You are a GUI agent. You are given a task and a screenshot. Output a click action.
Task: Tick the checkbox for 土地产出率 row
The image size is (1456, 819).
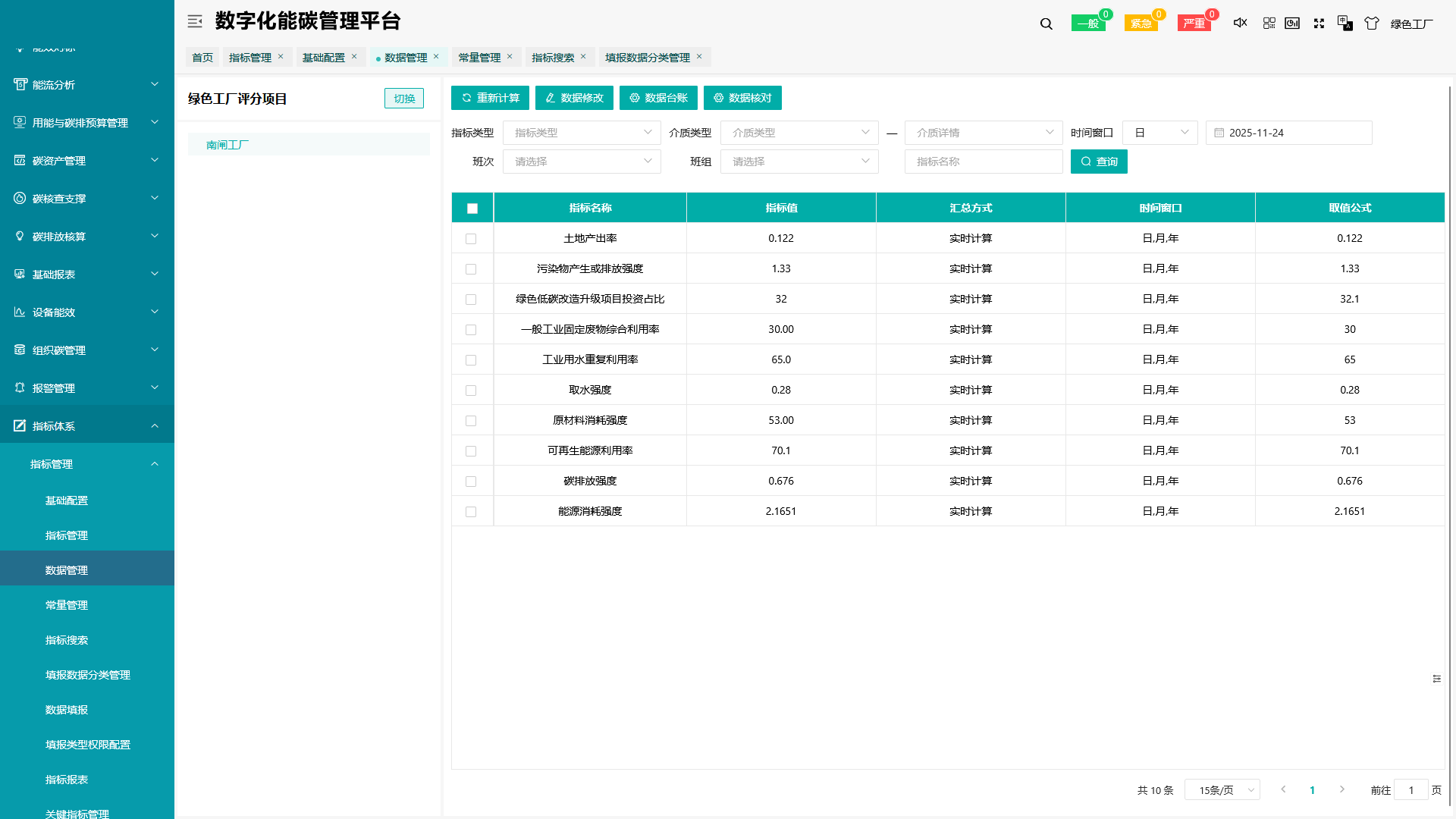pyautogui.click(x=472, y=238)
